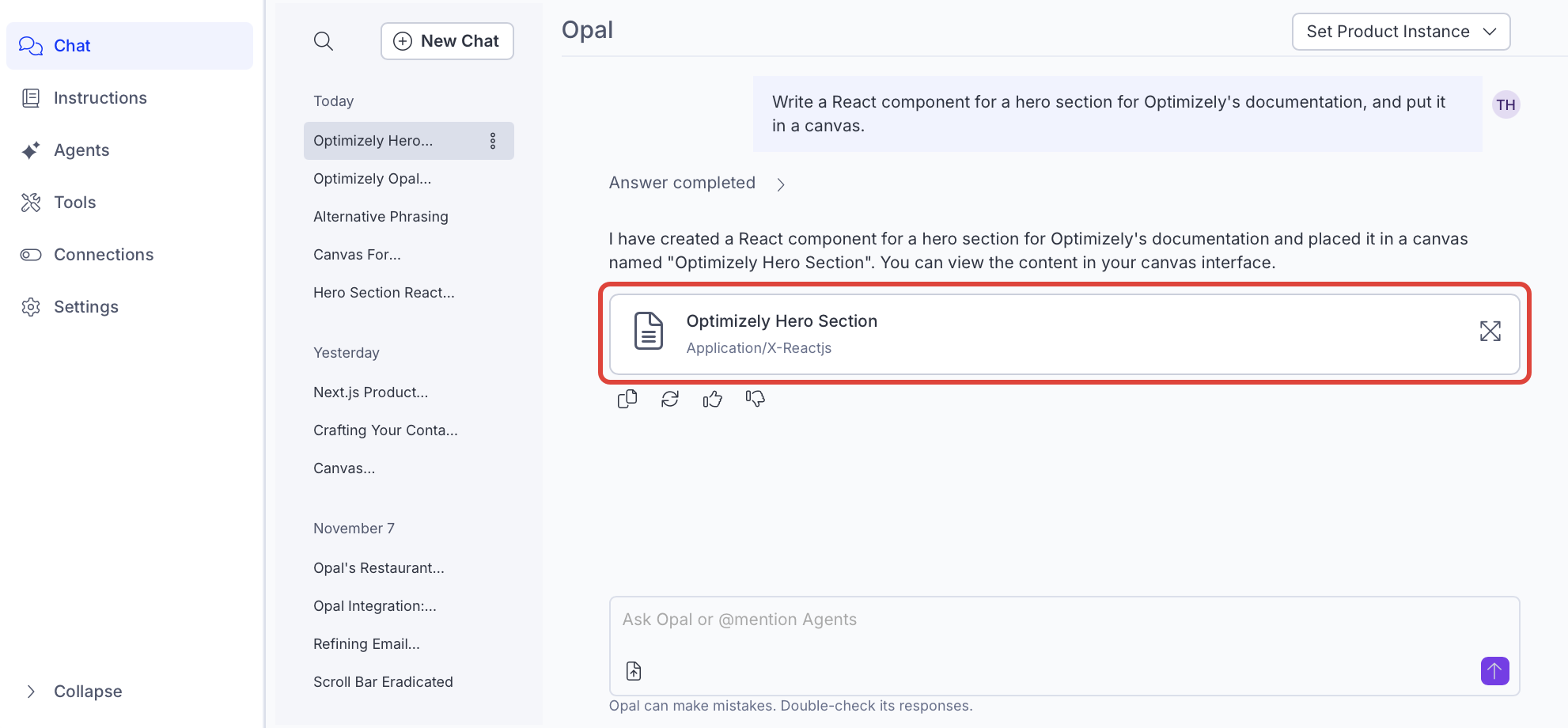Viewport: 1568px width, 728px height.
Task: Give the response a thumbs down
Action: coord(755,400)
